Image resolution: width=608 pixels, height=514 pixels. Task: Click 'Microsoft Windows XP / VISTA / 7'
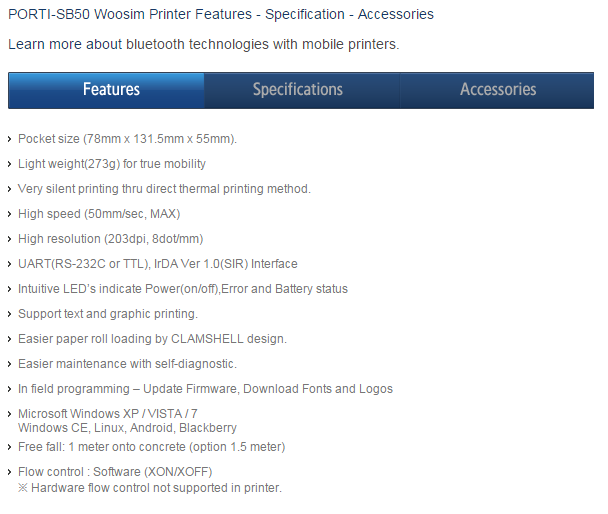click(107, 414)
